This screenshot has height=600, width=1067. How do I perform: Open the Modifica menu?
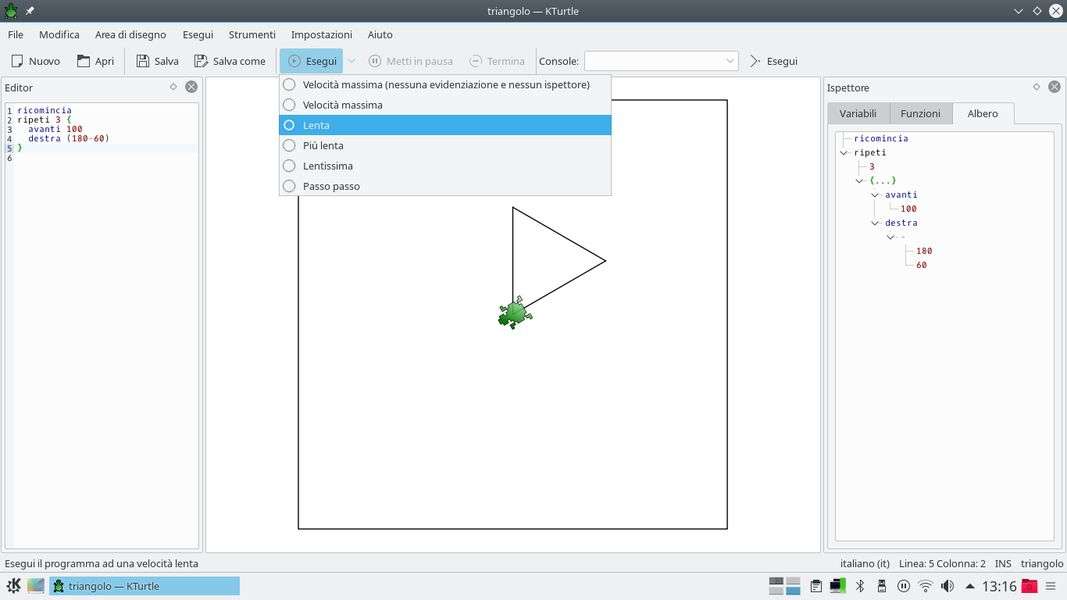pyautogui.click(x=59, y=35)
